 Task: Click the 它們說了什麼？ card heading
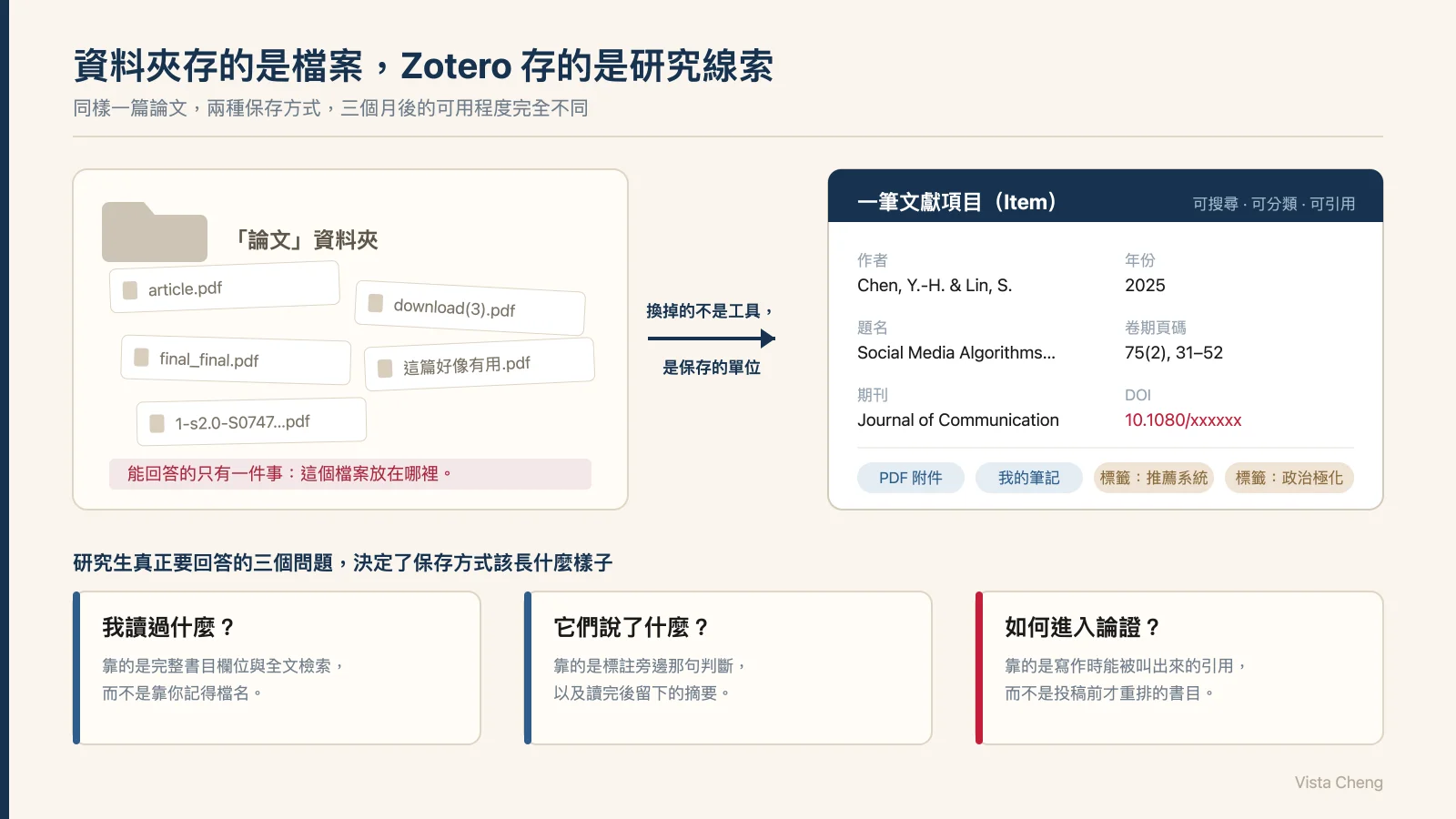(x=632, y=627)
